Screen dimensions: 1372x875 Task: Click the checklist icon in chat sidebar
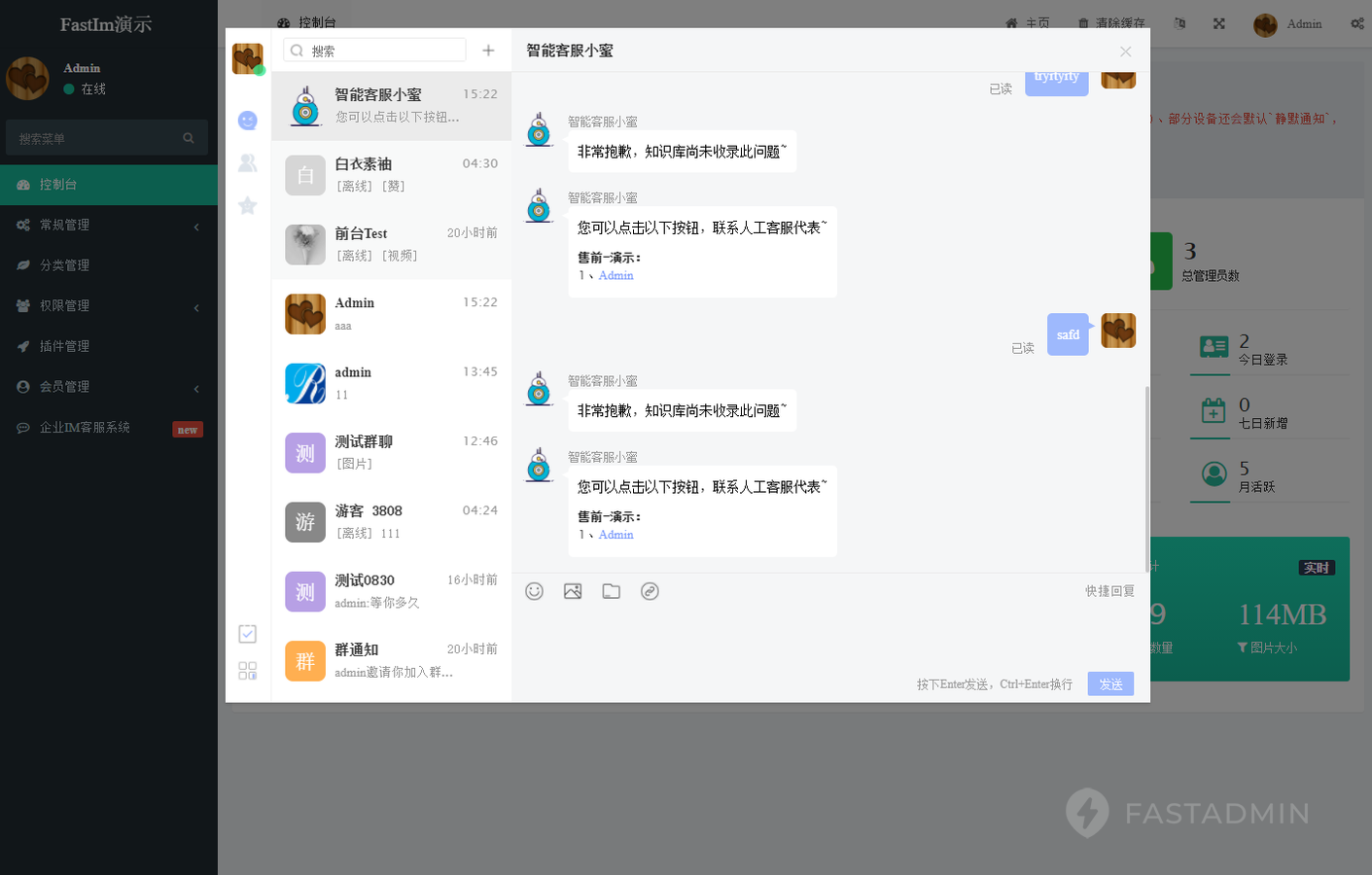[248, 634]
